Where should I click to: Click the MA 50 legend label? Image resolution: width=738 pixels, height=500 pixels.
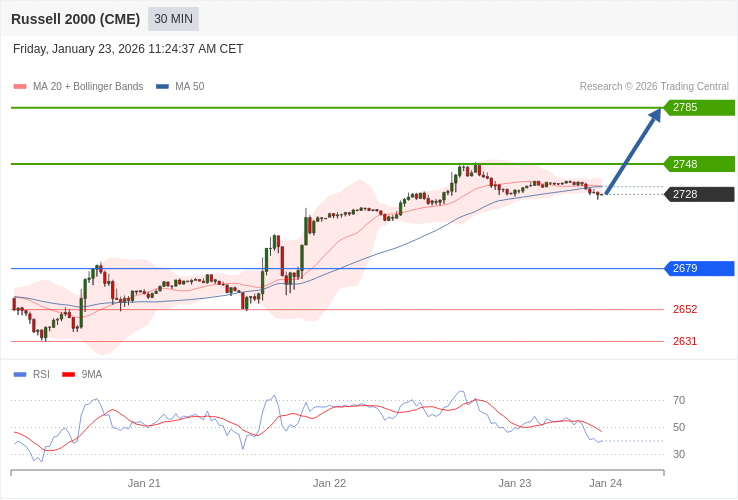coord(189,87)
